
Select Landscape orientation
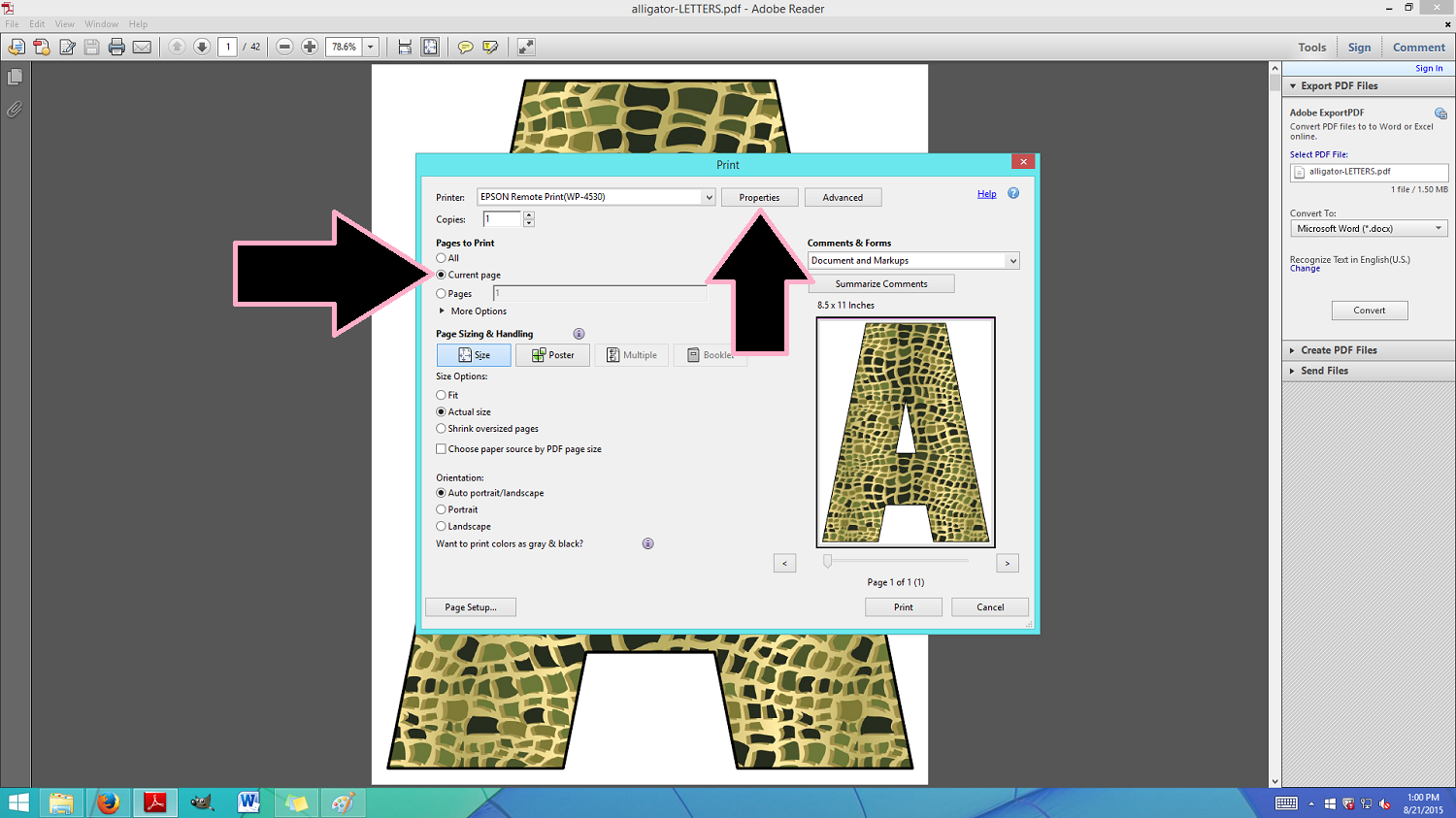point(441,526)
